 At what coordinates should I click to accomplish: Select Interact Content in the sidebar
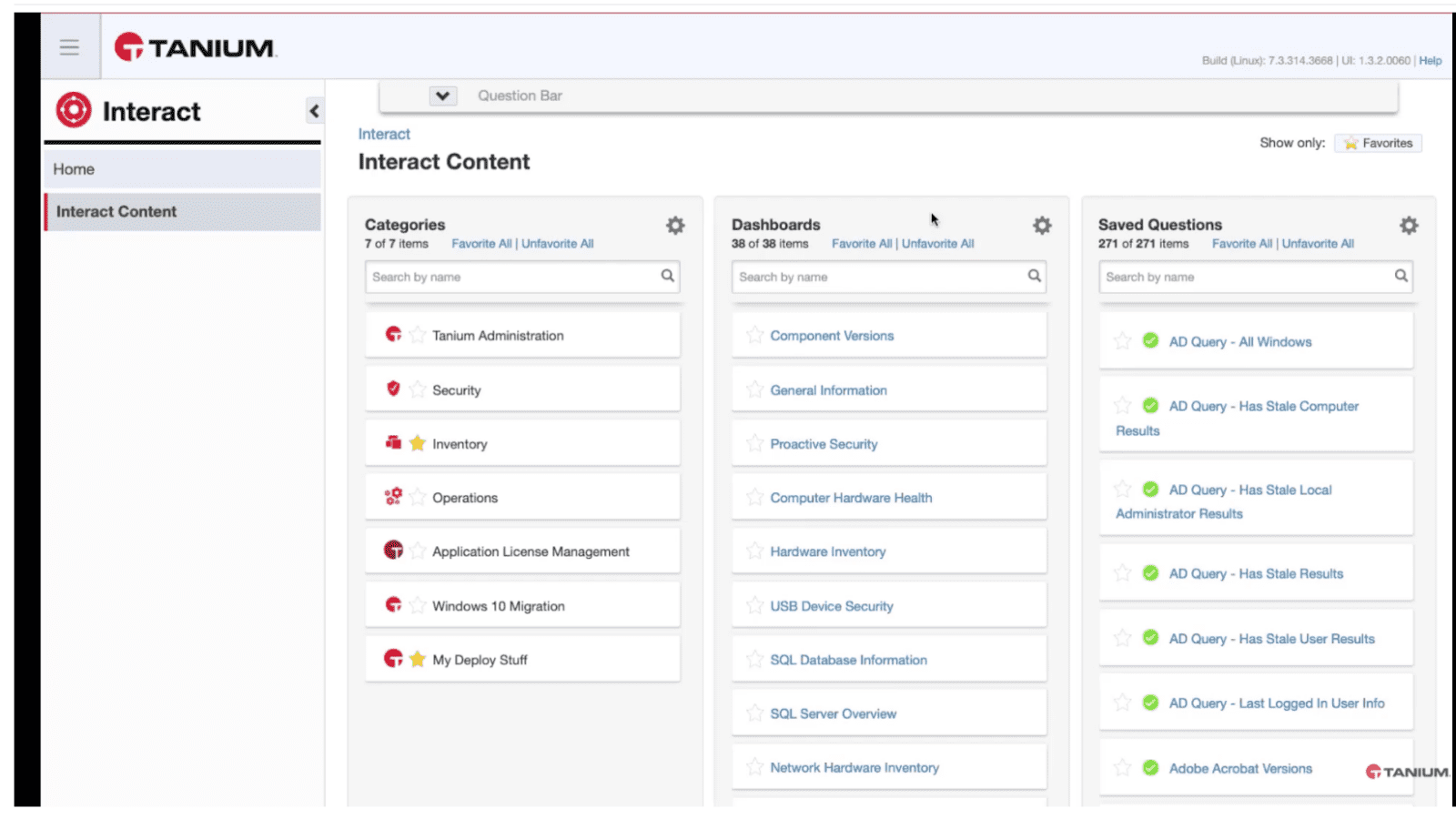(182, 211)
